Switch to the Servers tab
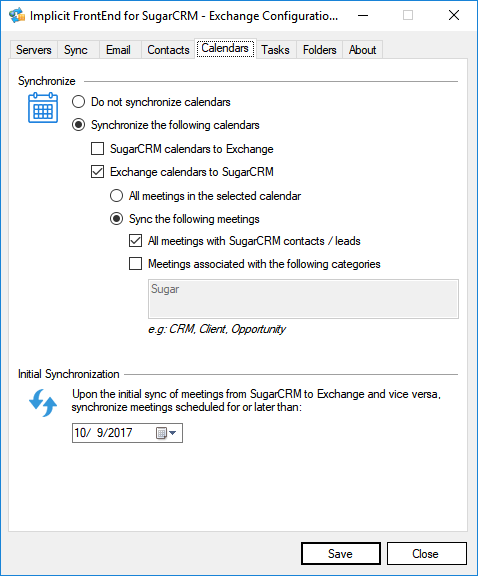 click(33, 50)
